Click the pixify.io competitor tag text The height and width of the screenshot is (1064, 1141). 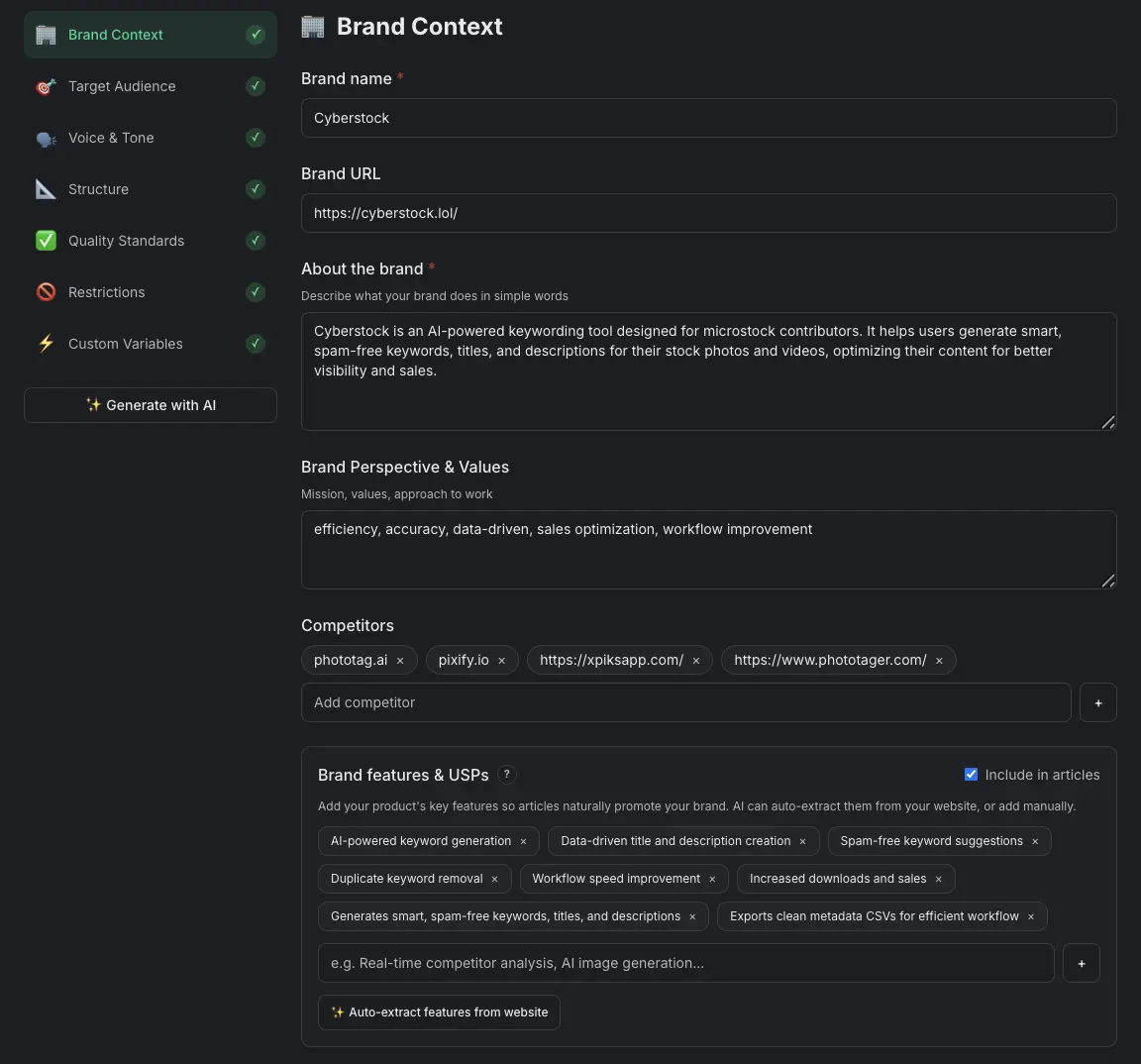(464, 660)
